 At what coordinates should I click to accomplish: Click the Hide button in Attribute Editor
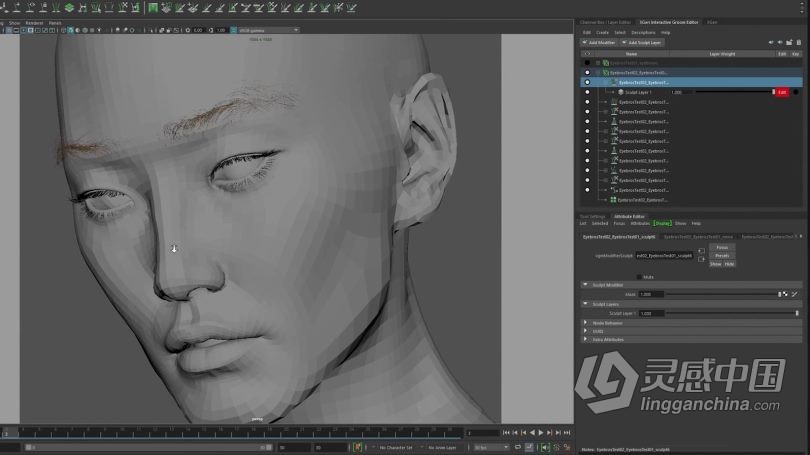click(x=729, y=264)
